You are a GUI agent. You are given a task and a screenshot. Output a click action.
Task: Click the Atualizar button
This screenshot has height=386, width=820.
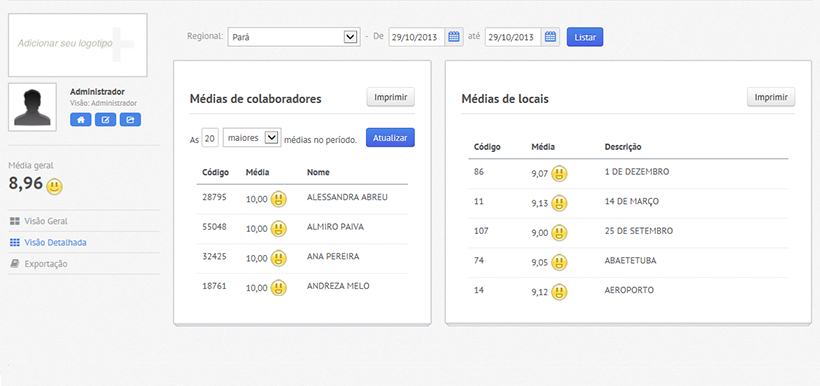click(x=390, y=138)
